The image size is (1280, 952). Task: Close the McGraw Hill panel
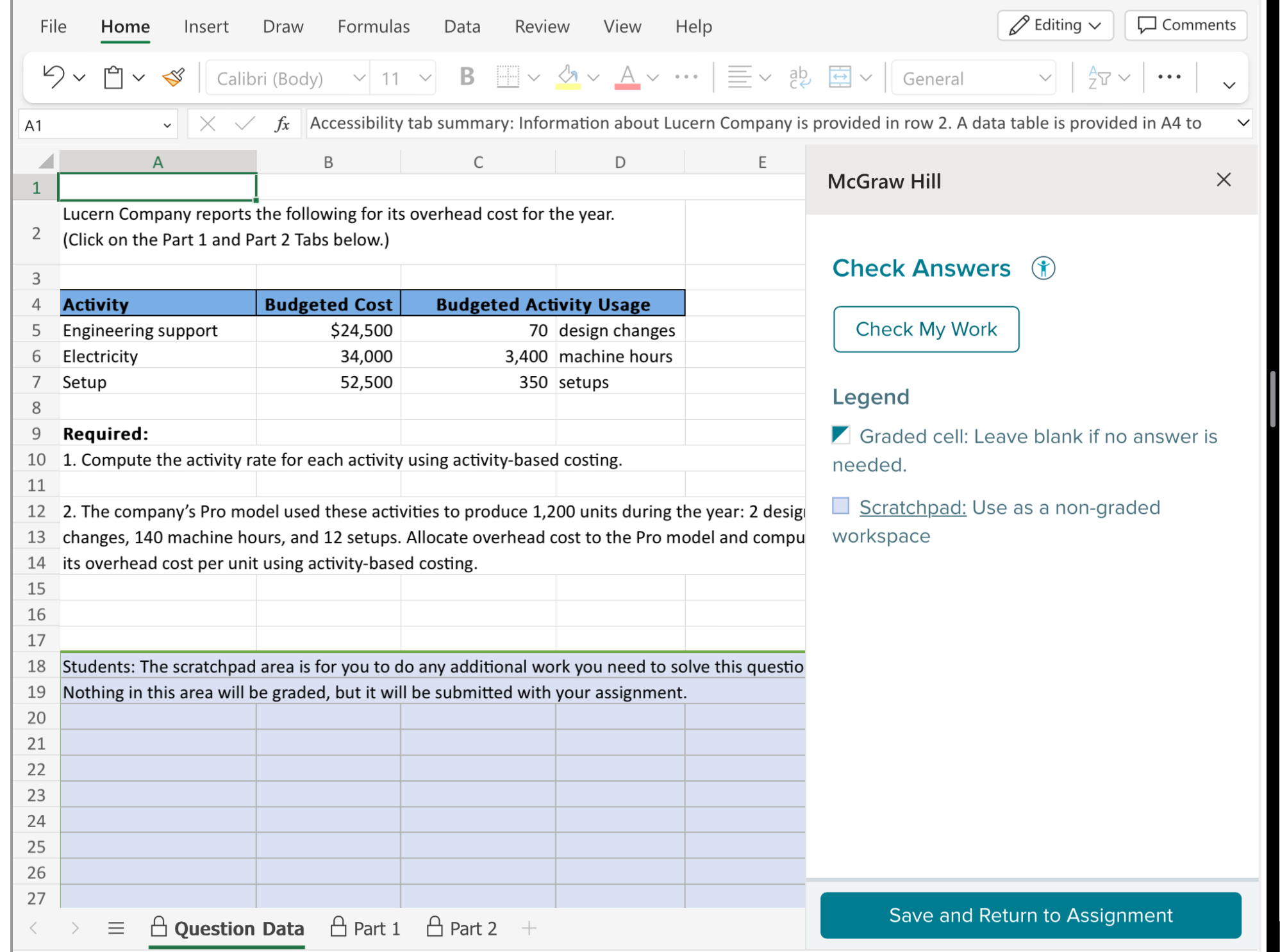point(1224,180)
